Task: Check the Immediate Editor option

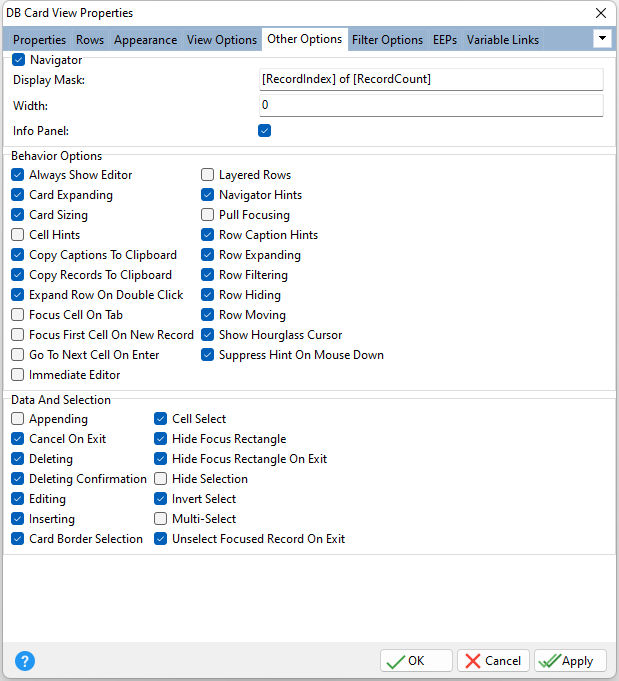Action: pos(17,374)
